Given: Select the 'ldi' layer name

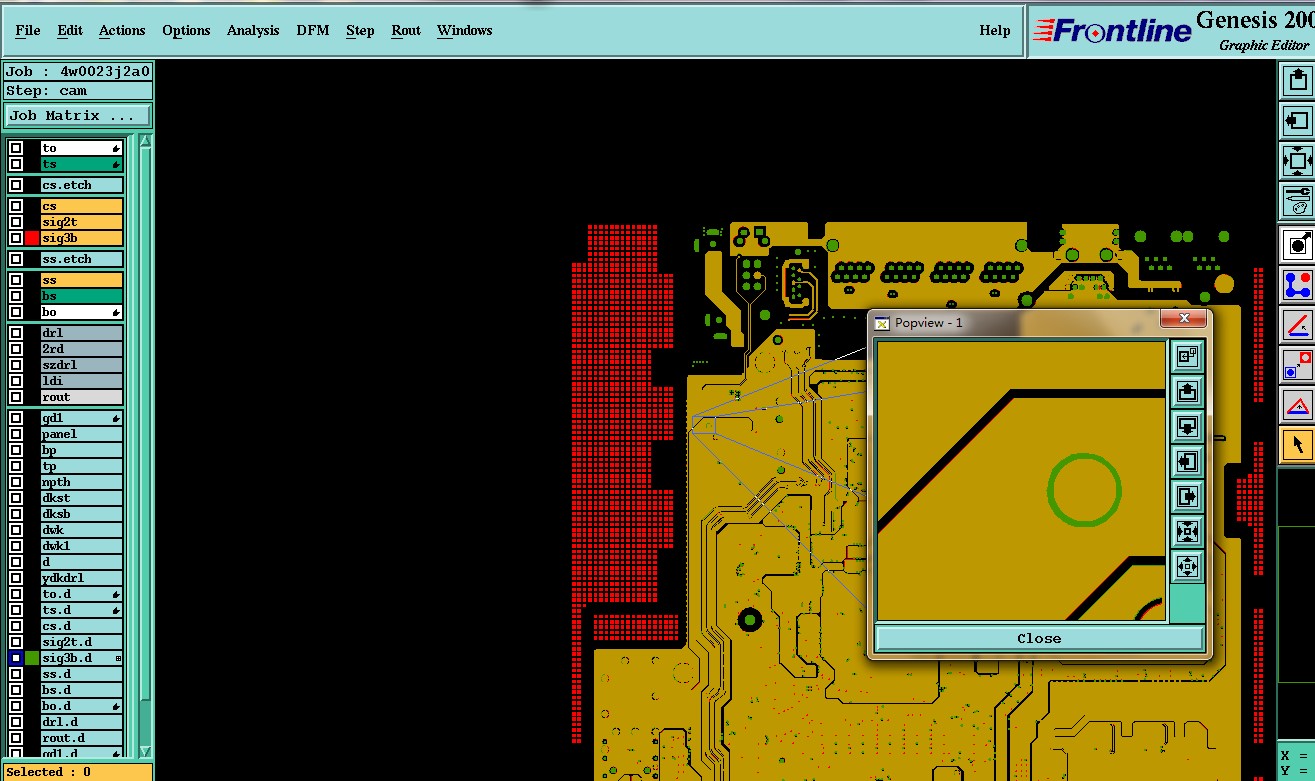Looking at the screenshot, I should 81,381.
